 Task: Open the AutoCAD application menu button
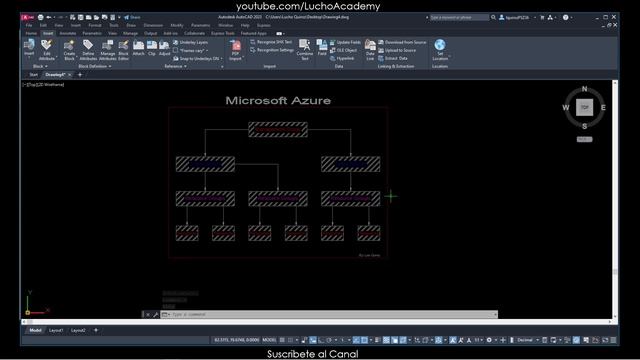27,17
